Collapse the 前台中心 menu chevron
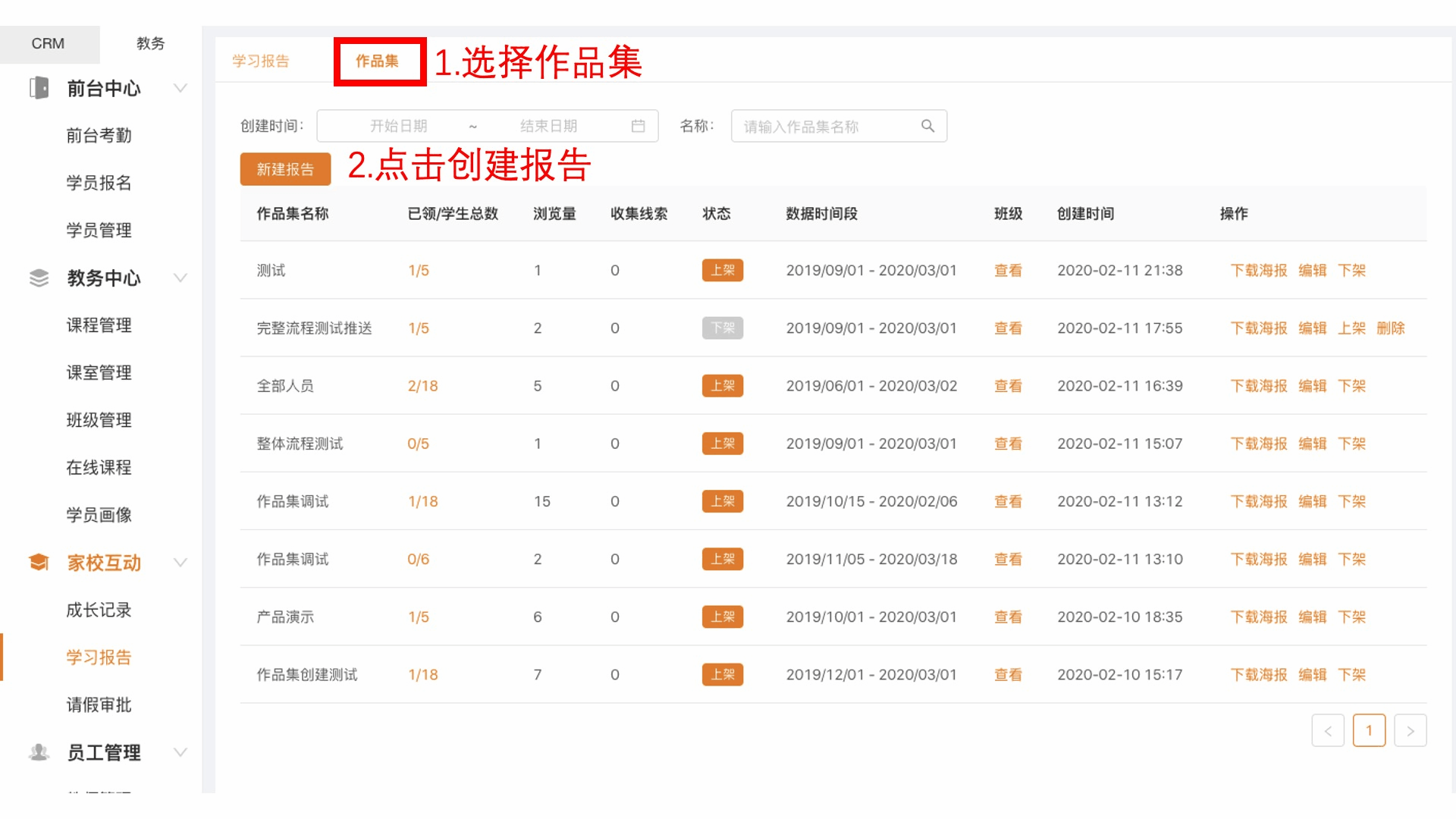 point(180,88)
